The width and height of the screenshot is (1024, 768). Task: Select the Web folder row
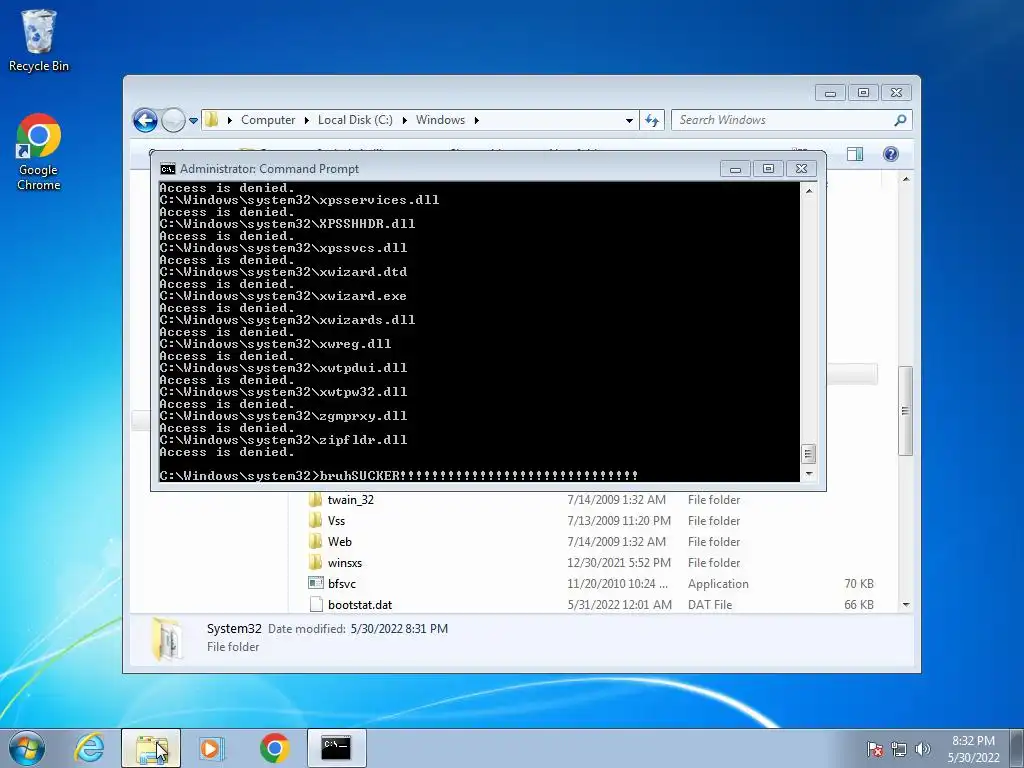pyautogui.click(x=591, y=541)
